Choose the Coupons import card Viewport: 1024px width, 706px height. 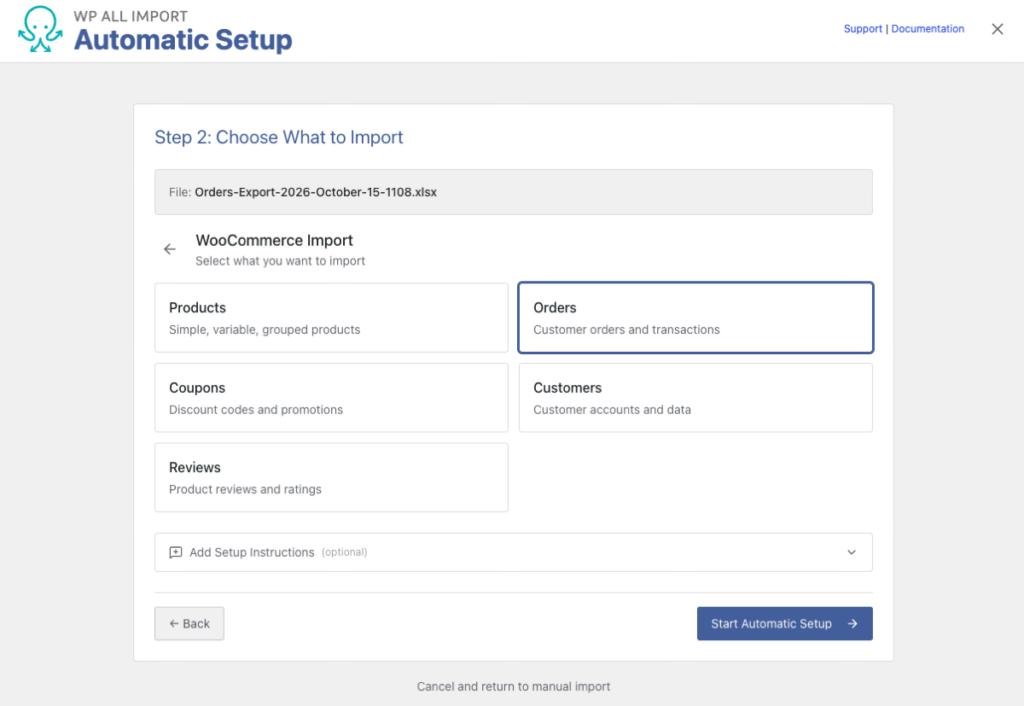[x=331, y=398]
